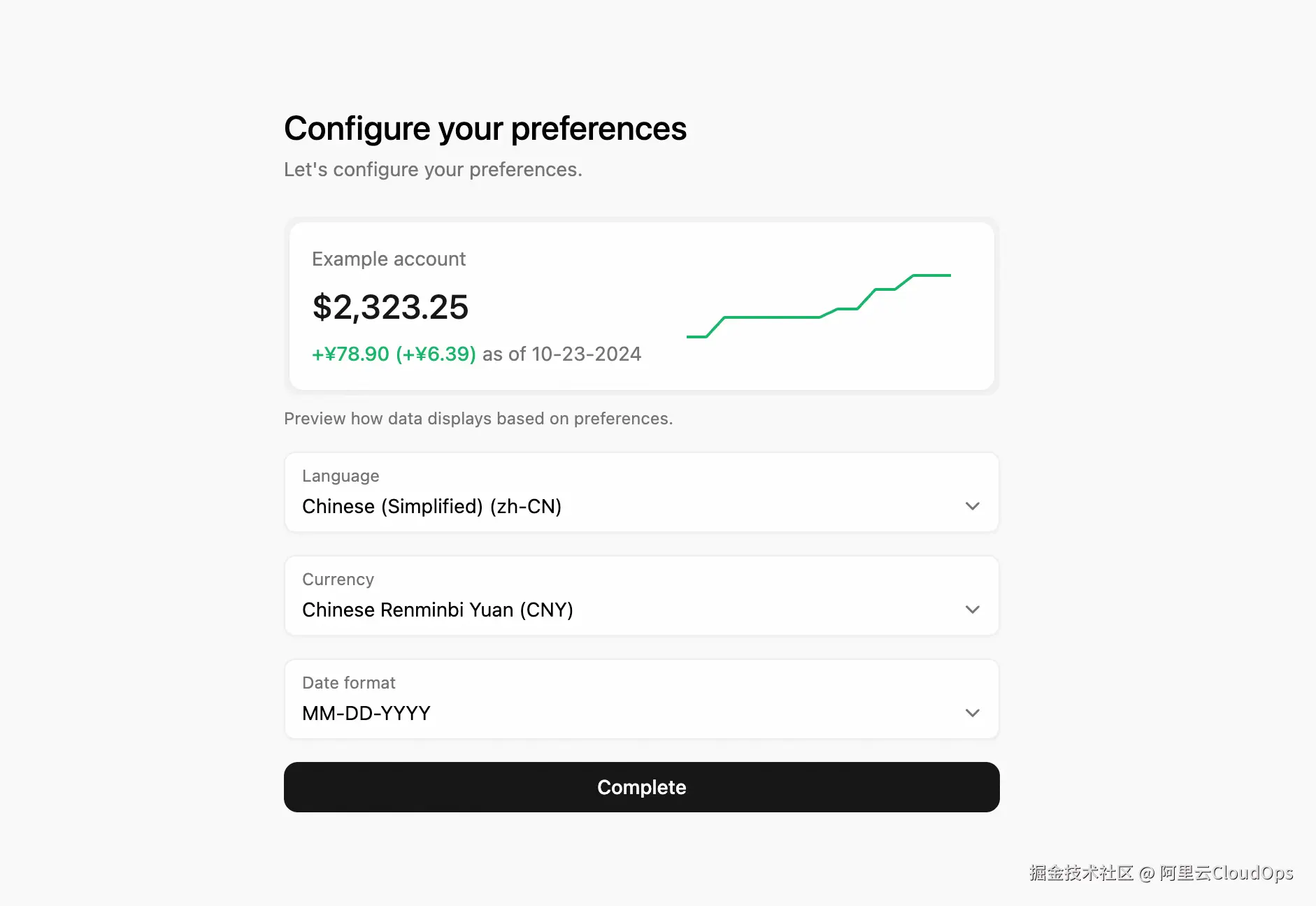The width and height of the screenshot is (1316, 906).
Task: Click the green +¥78.90 (+¥6.39) change text
Action: (x=394, y=354)
